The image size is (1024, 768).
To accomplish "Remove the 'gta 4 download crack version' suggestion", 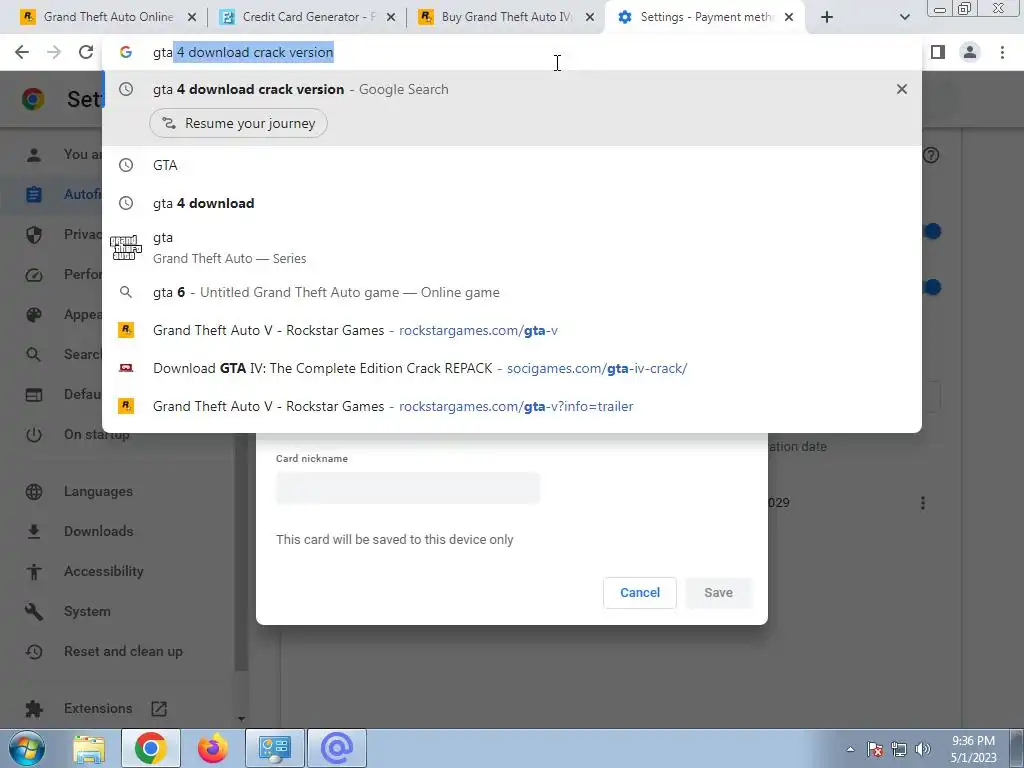I will 902,89.
